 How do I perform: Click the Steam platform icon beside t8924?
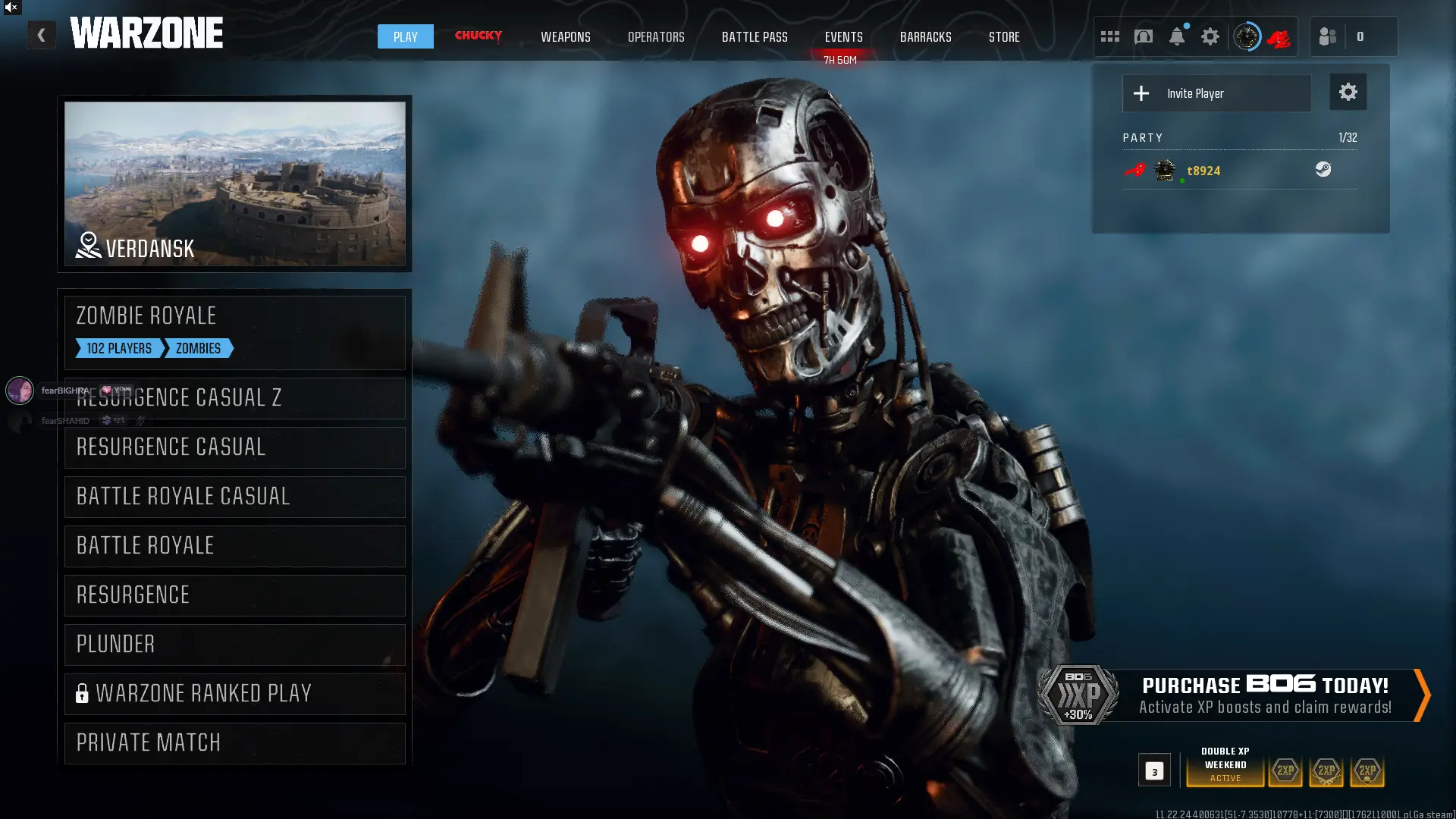[x=1323, y=170]
